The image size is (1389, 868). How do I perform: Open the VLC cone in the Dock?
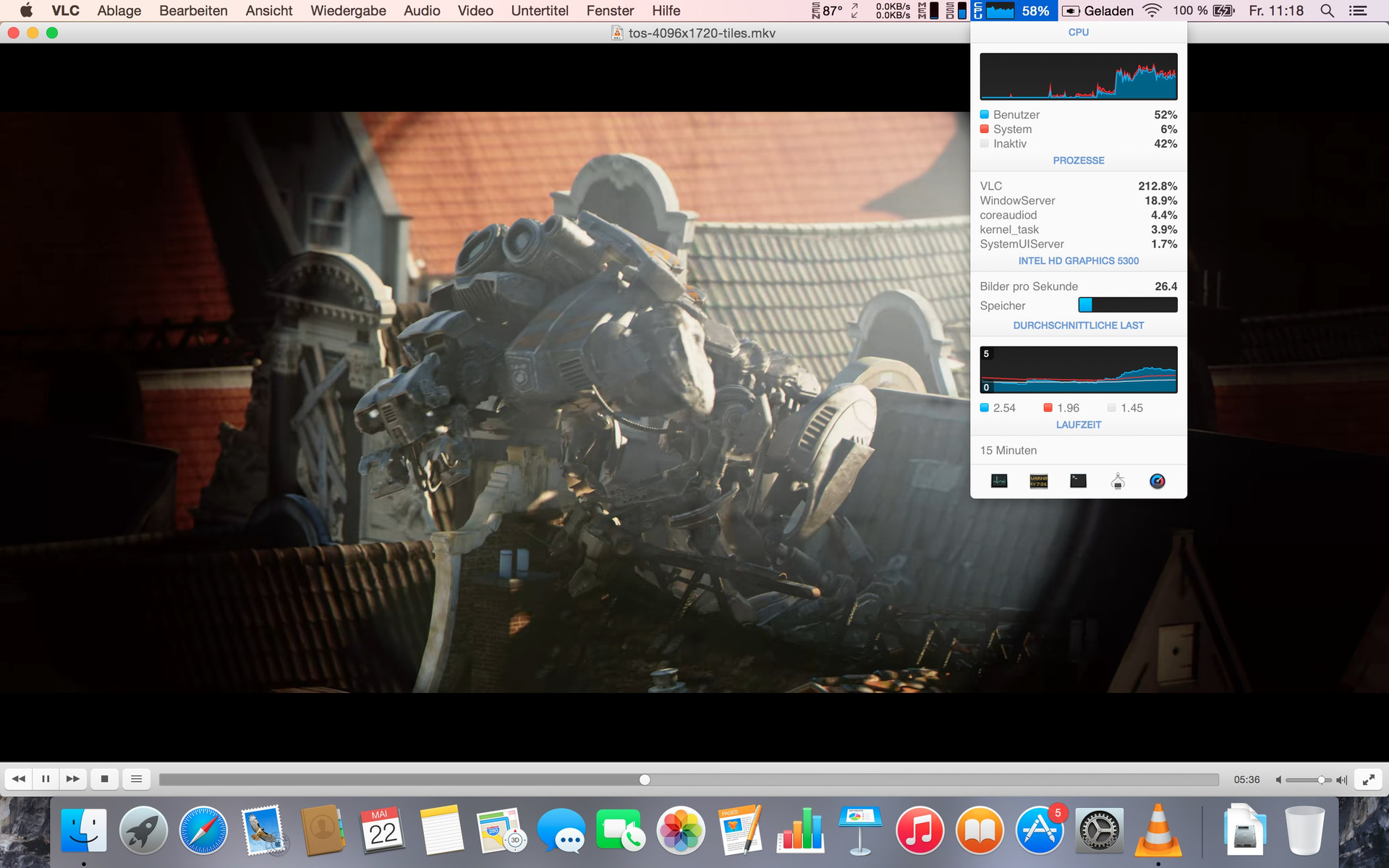click(1157, 830)
